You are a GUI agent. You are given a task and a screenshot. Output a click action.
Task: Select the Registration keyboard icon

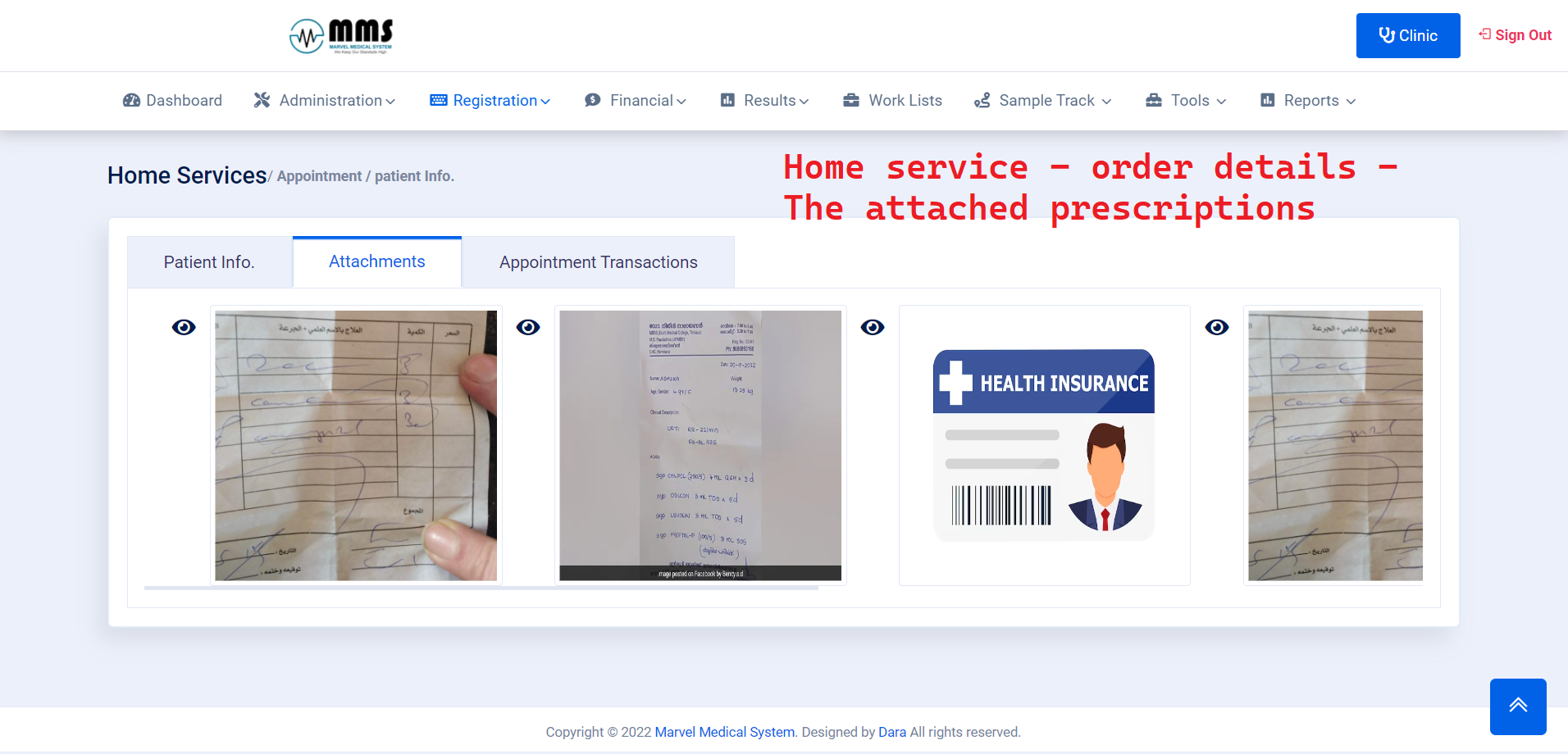coord(437,100)
